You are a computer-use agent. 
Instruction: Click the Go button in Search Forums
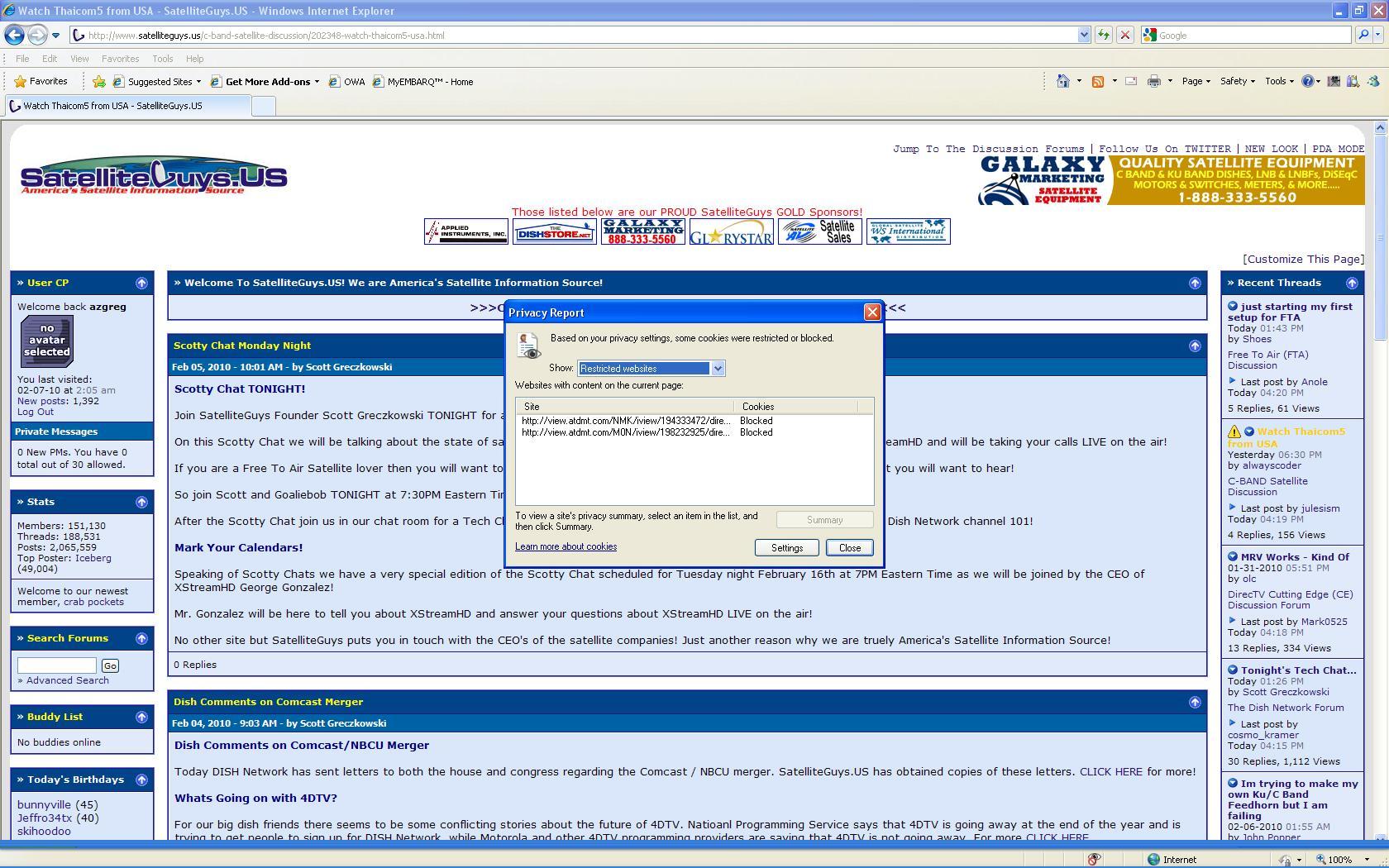[110, 665]
